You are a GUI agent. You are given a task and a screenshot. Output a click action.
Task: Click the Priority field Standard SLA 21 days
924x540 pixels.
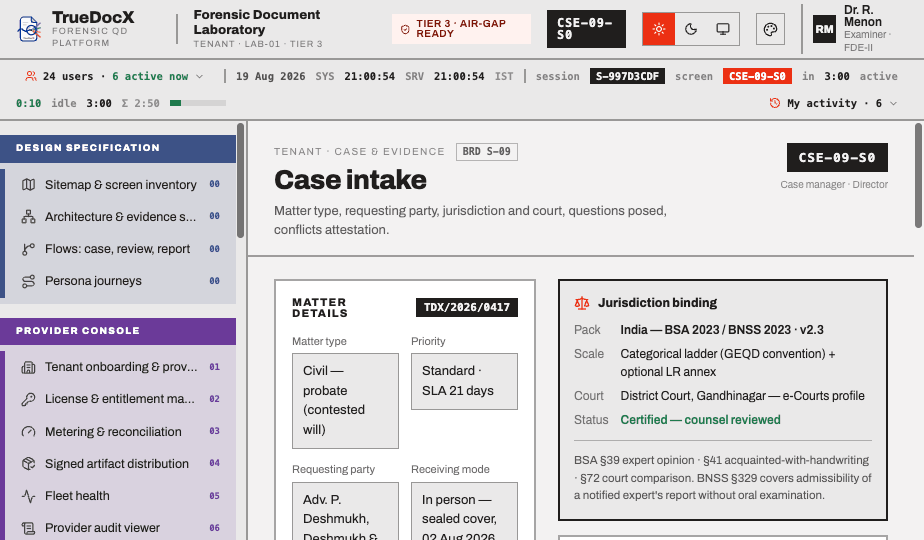click(x=464, y=381)
